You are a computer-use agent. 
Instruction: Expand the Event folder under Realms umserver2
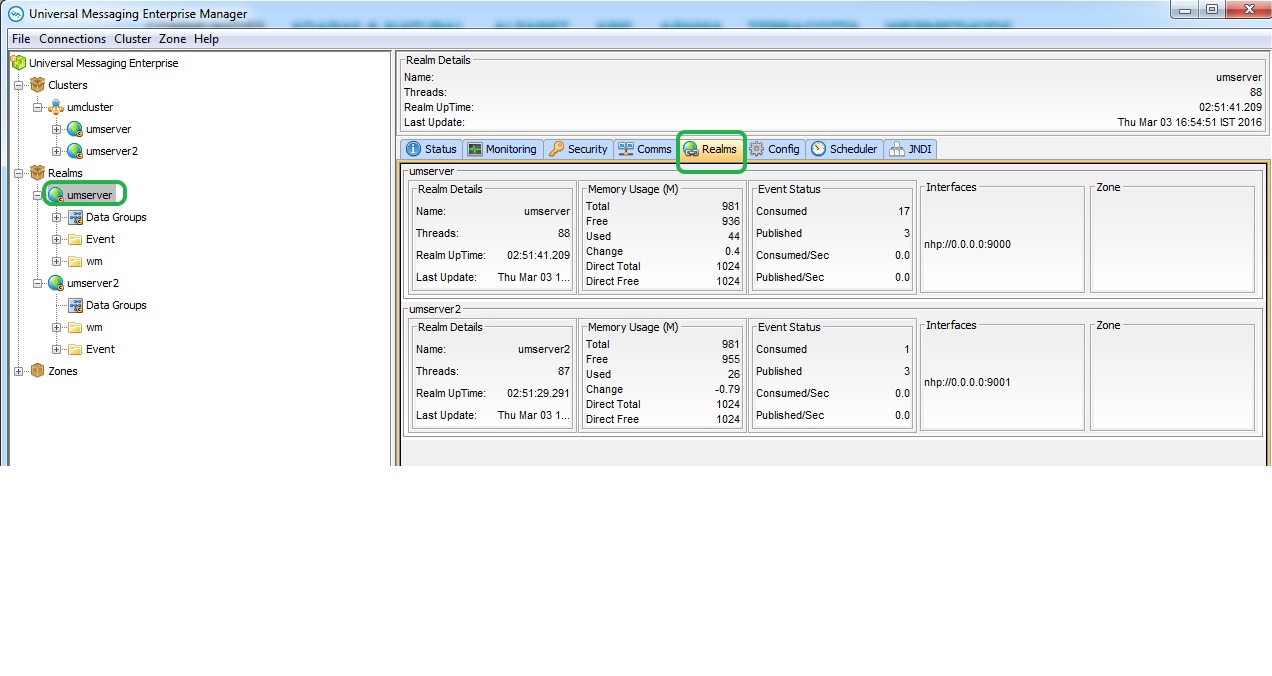coord(57,349)
